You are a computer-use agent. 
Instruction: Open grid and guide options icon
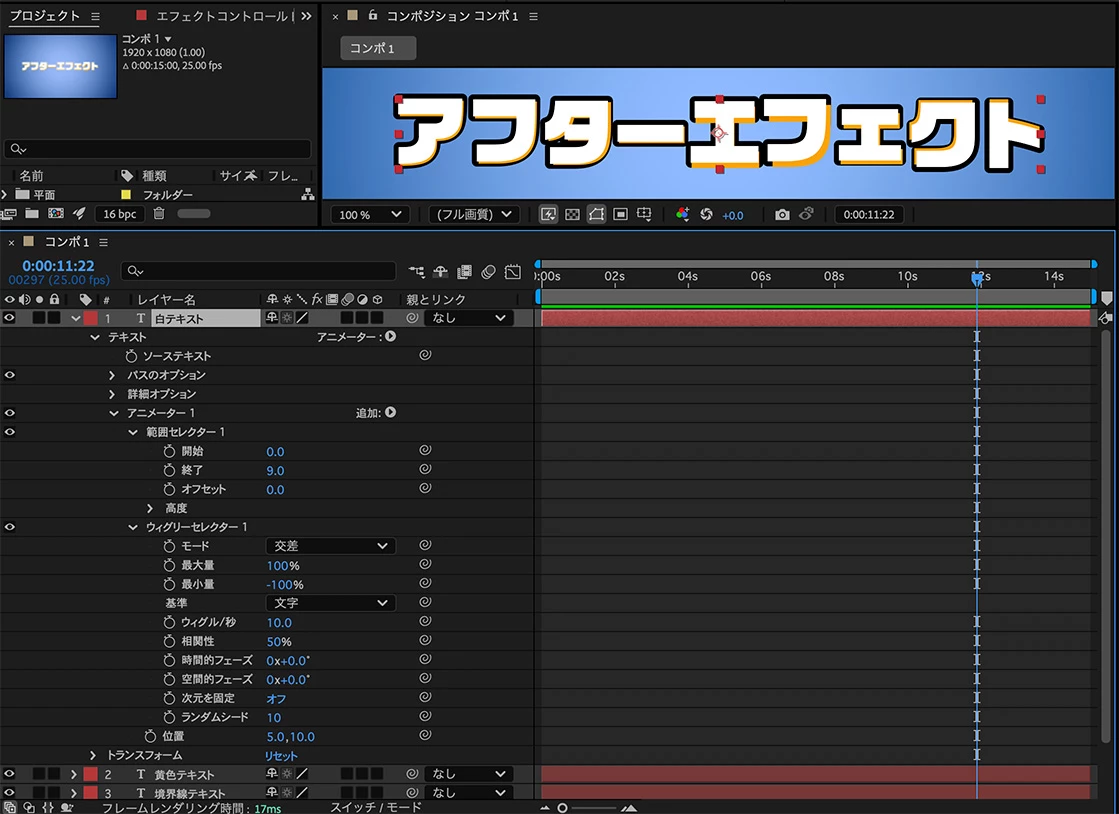tap(644, 215)
